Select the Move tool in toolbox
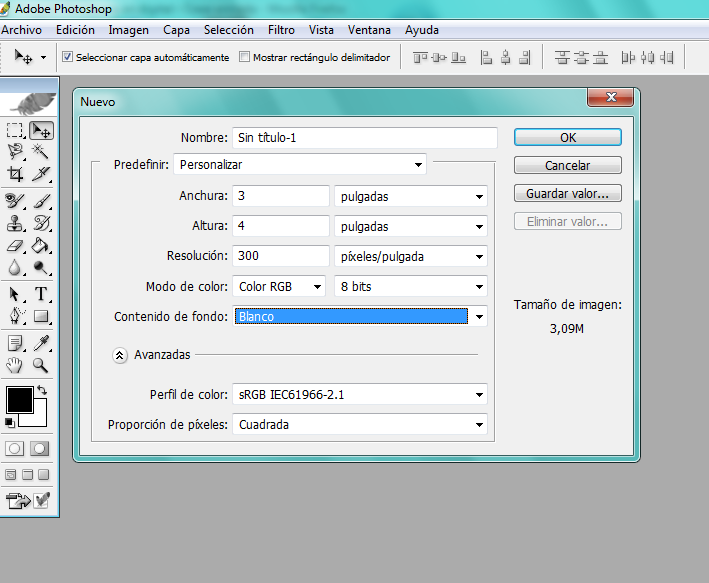 point(41,130)
